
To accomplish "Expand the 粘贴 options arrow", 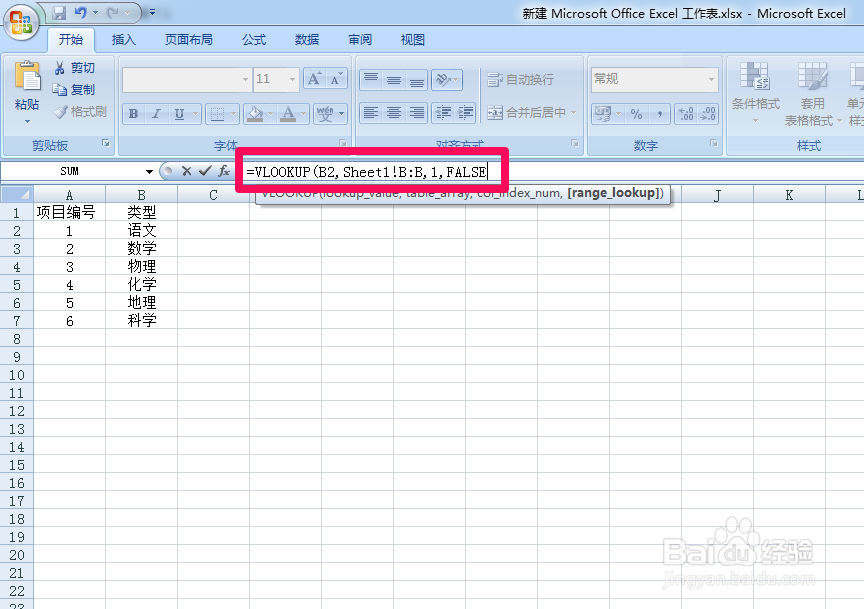I will [x=27, y=121].
